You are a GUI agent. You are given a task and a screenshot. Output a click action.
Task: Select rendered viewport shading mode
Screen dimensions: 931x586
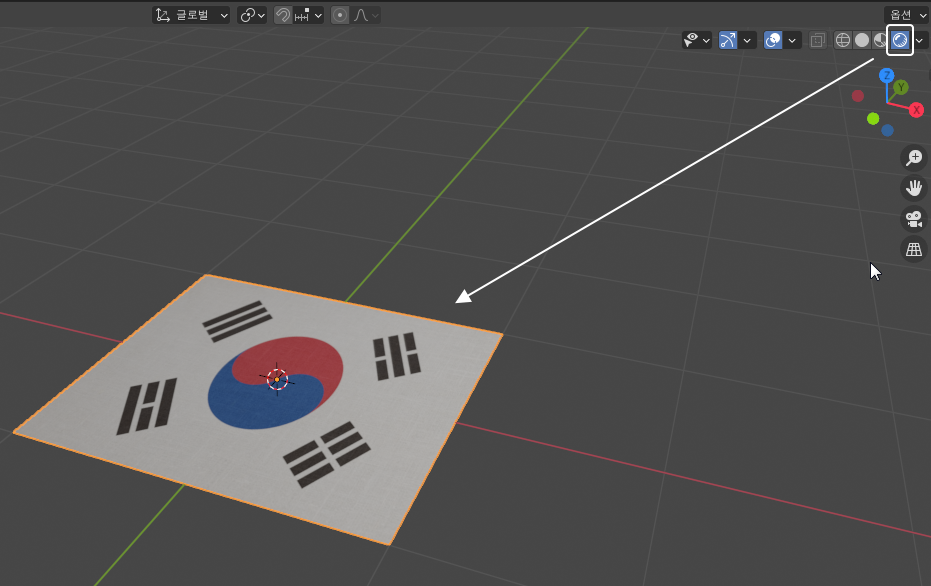click(x=900, y=40)
